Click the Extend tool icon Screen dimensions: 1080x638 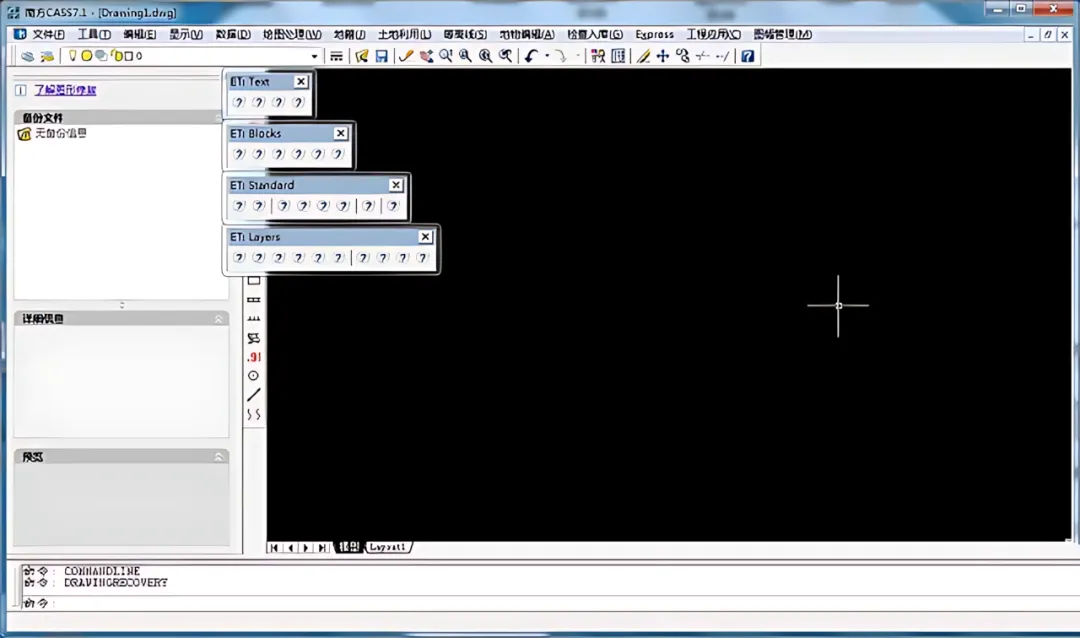point(722,56)
